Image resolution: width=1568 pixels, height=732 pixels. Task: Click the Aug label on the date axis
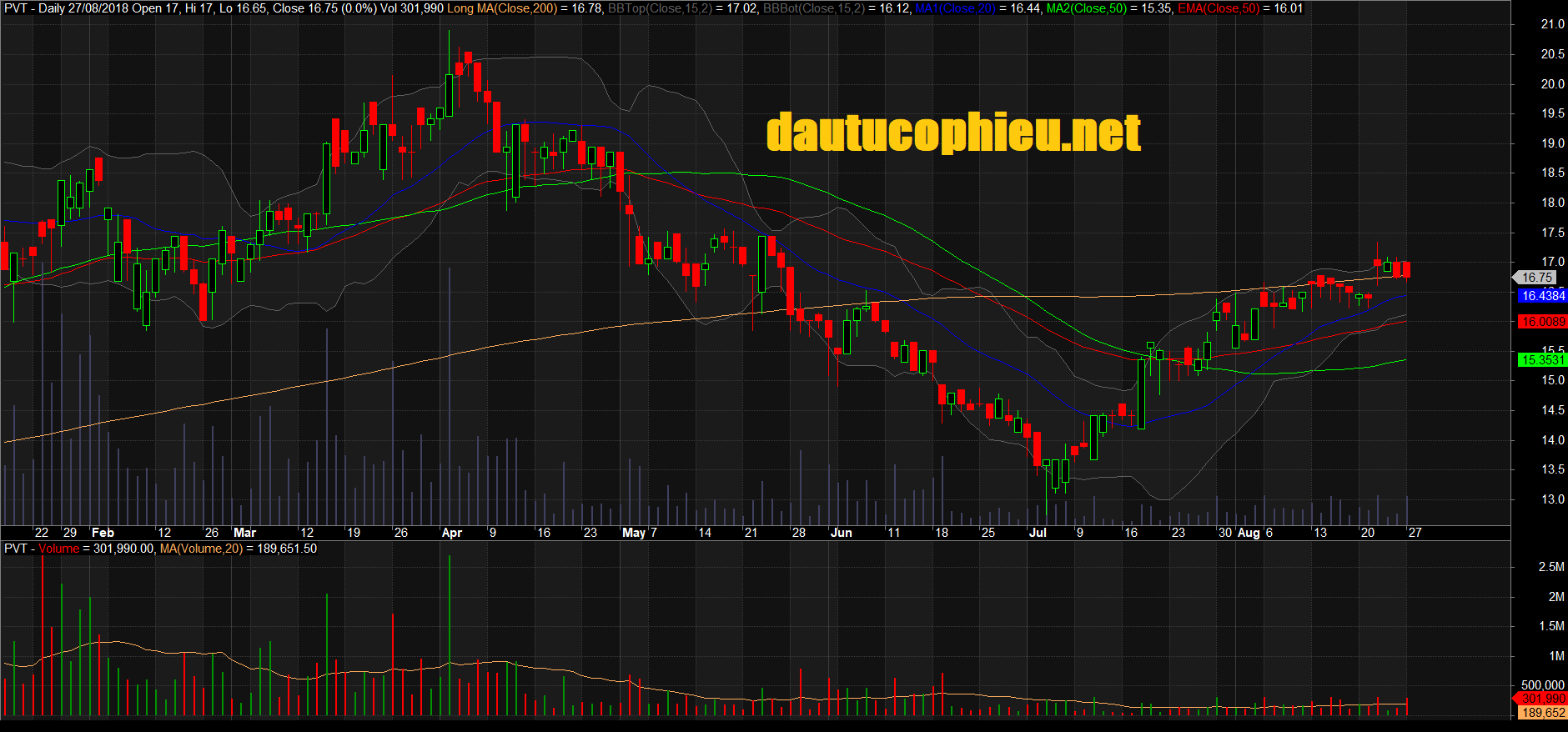(1249, 533)
